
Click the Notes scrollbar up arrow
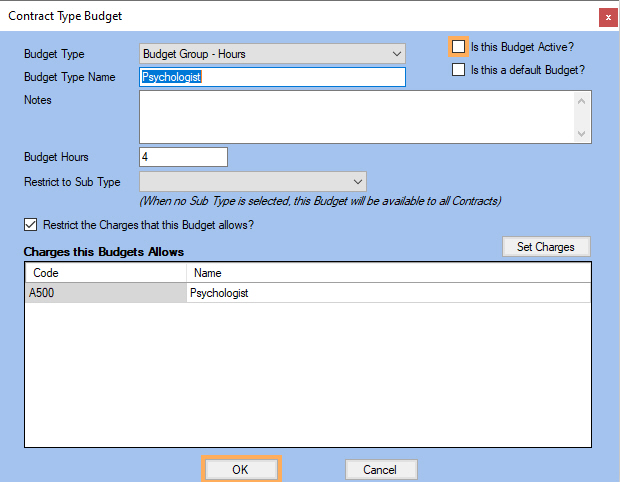[581, 101]
